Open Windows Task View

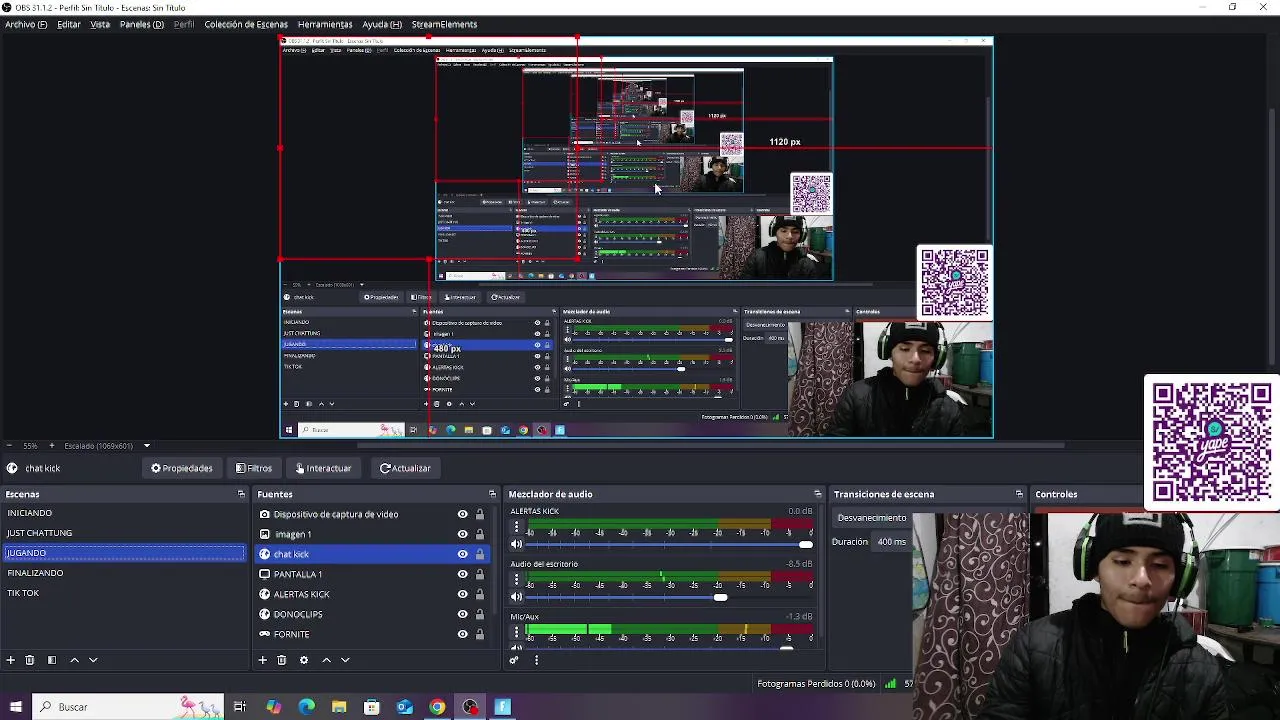240,707
